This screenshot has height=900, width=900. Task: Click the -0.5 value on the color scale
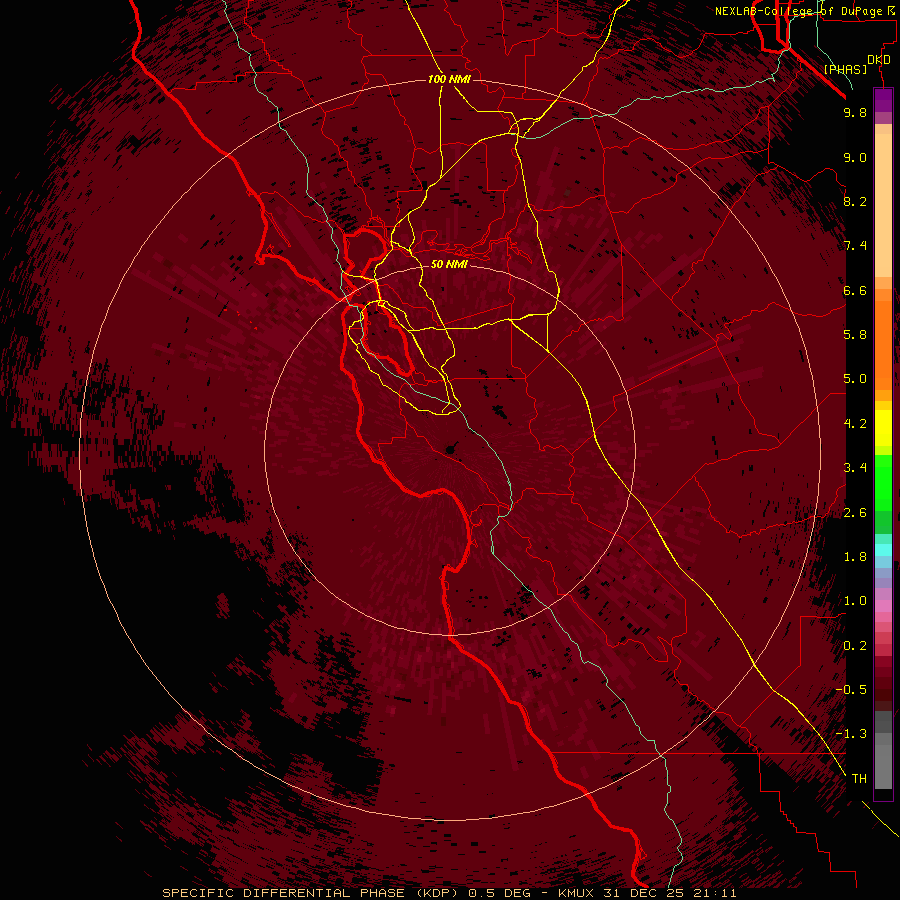click(851, 690)
